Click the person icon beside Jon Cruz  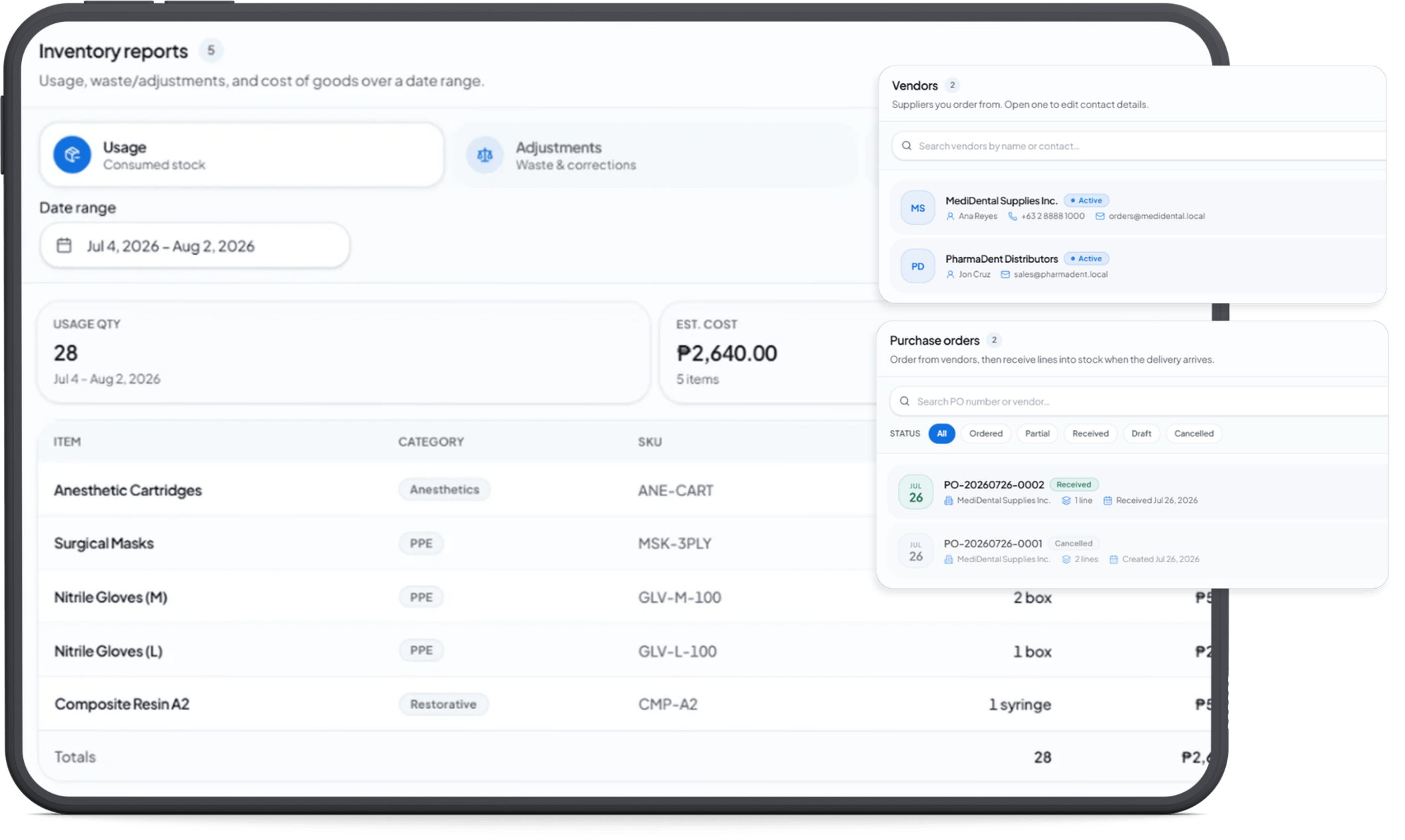(x=950, y=274)
